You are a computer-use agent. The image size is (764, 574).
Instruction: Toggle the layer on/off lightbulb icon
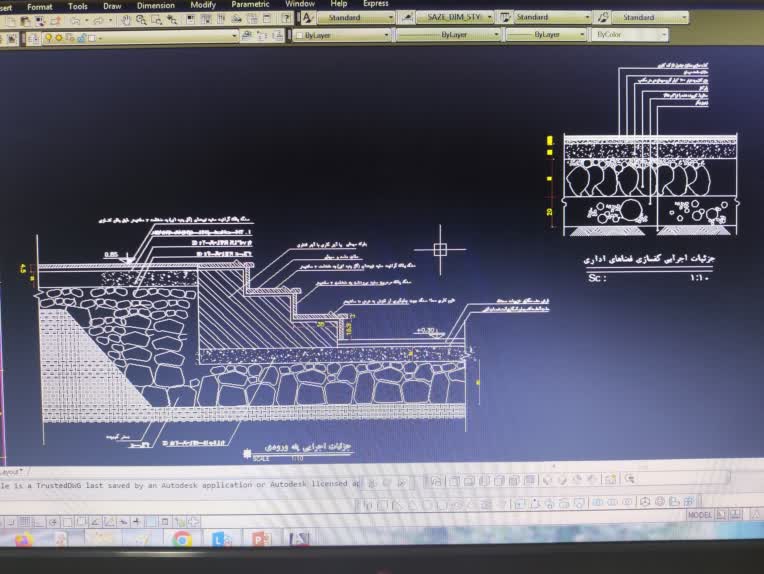48,38
